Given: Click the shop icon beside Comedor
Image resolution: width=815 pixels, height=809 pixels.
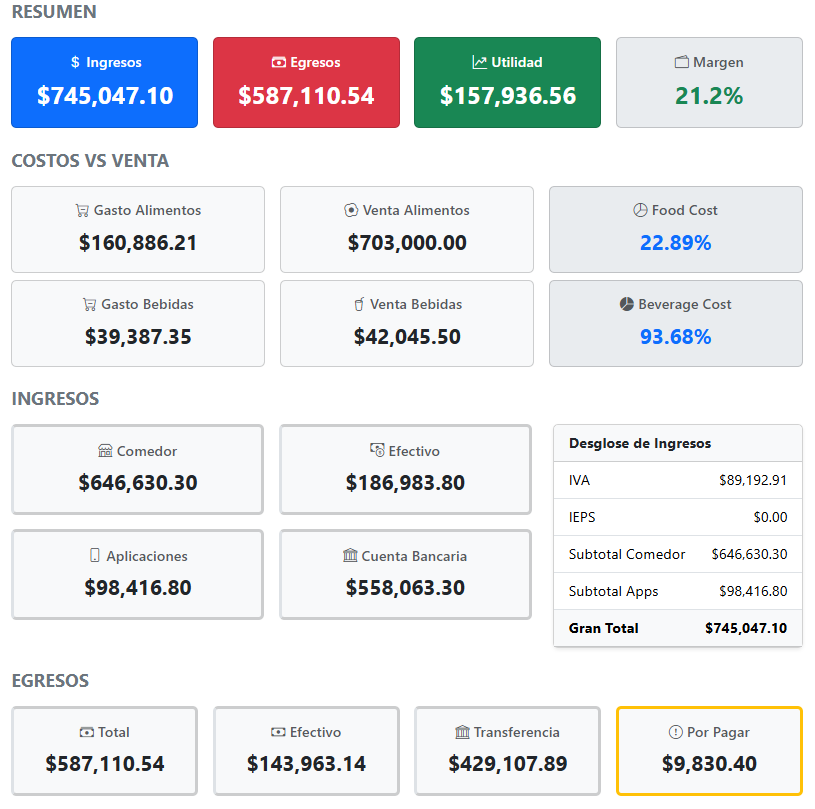Looking at the screenshot, I should click(x=105, y=451).
